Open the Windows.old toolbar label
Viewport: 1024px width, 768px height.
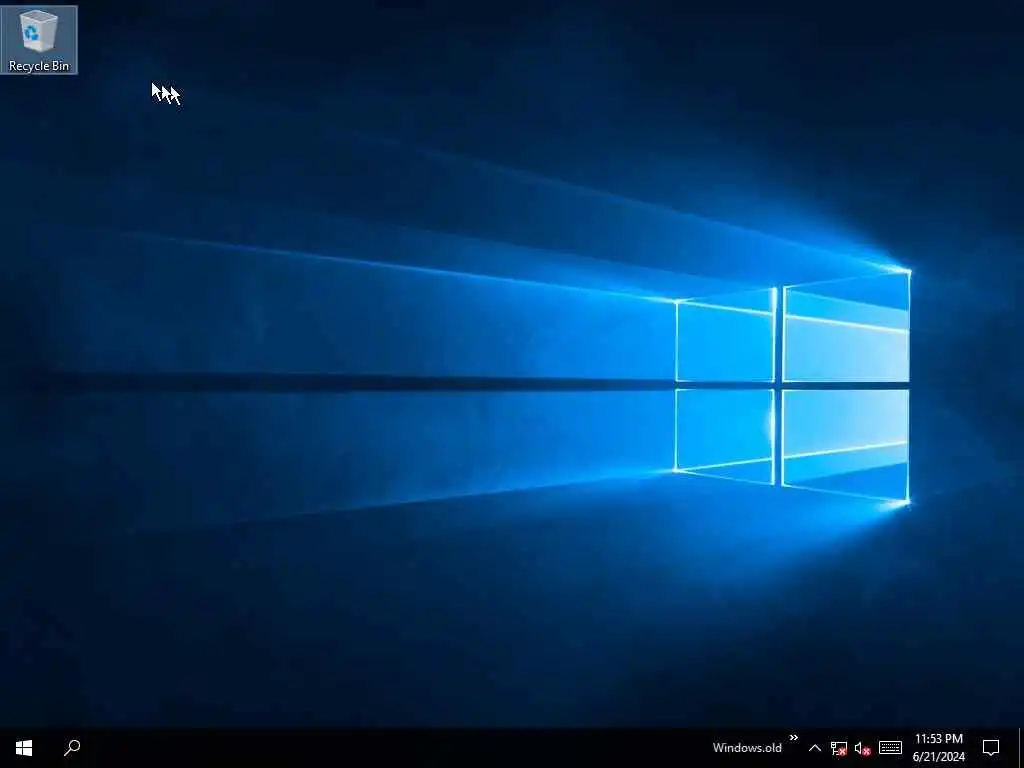click(x=746, y=748)
